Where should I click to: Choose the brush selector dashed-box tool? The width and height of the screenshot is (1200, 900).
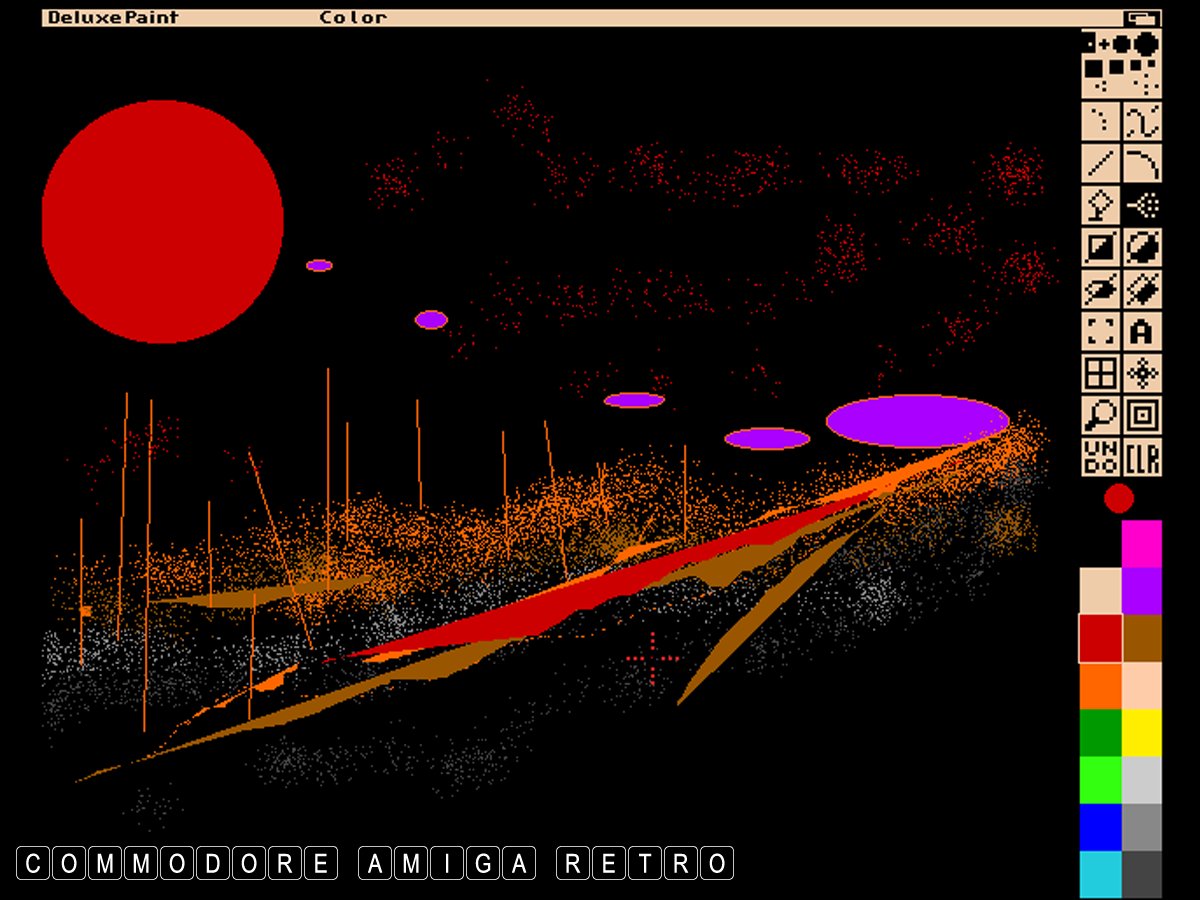click(x=1101, y=331)
